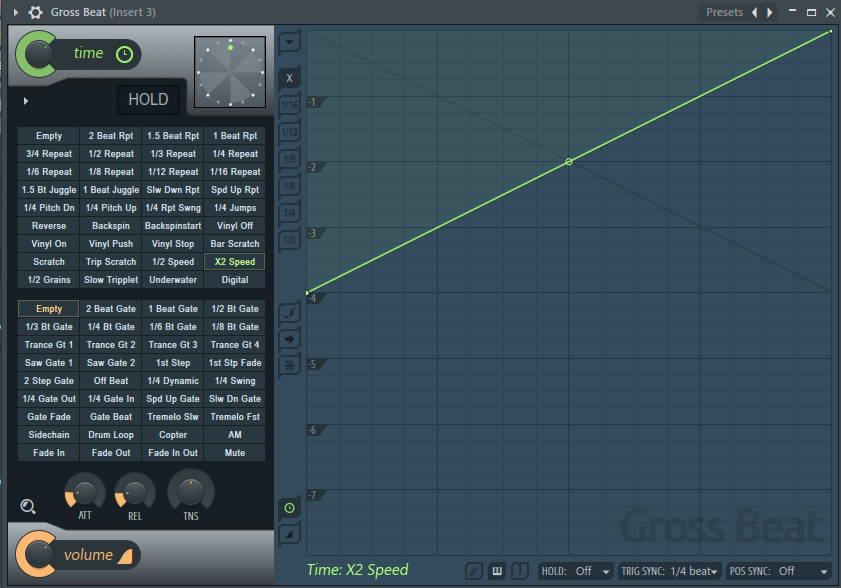Select the 1/6 snap setting
Viewport: 841px width, 588px height.
pos(289,186)
